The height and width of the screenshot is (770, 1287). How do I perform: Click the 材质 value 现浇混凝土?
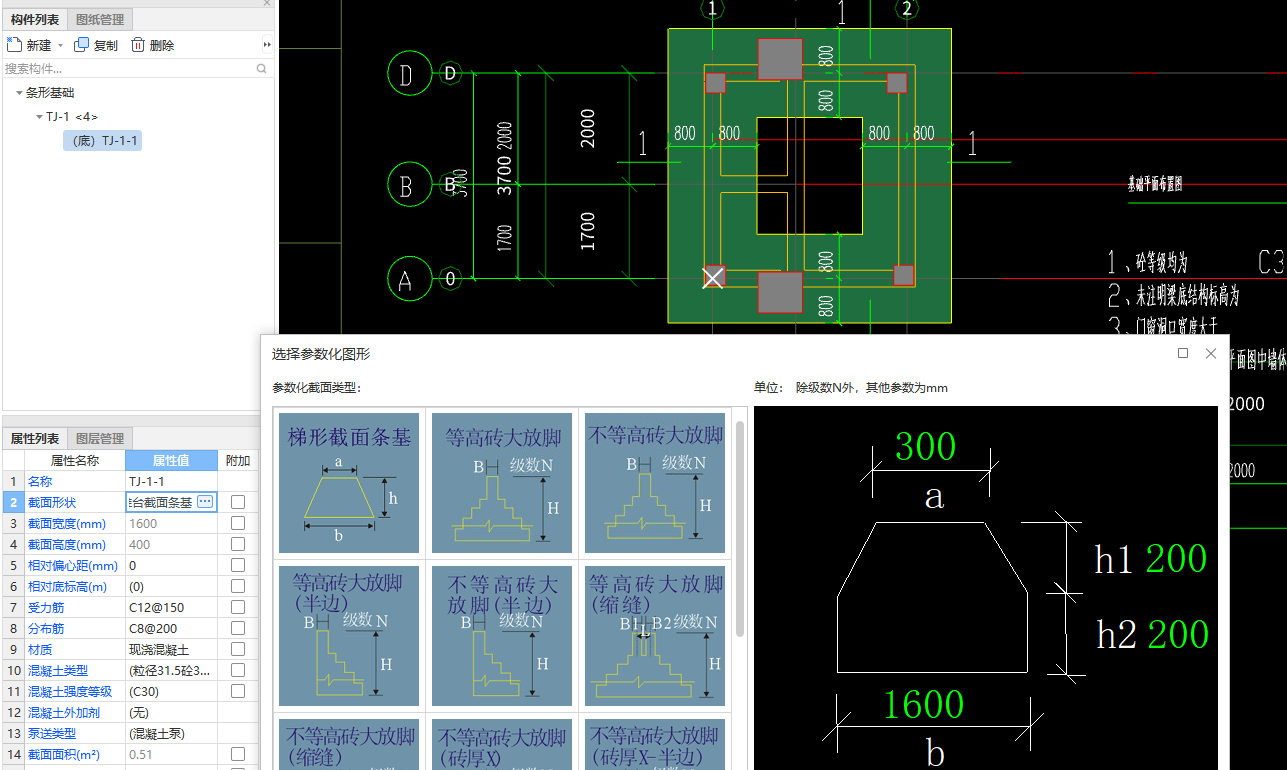pyautogui.click(x=171, y=649)
